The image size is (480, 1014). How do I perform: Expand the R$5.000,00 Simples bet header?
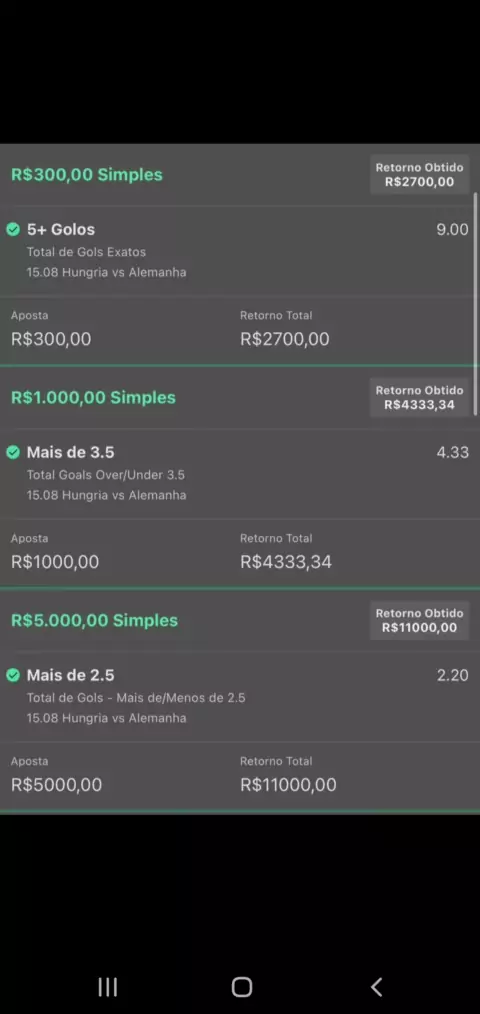[x=94, y=621]
